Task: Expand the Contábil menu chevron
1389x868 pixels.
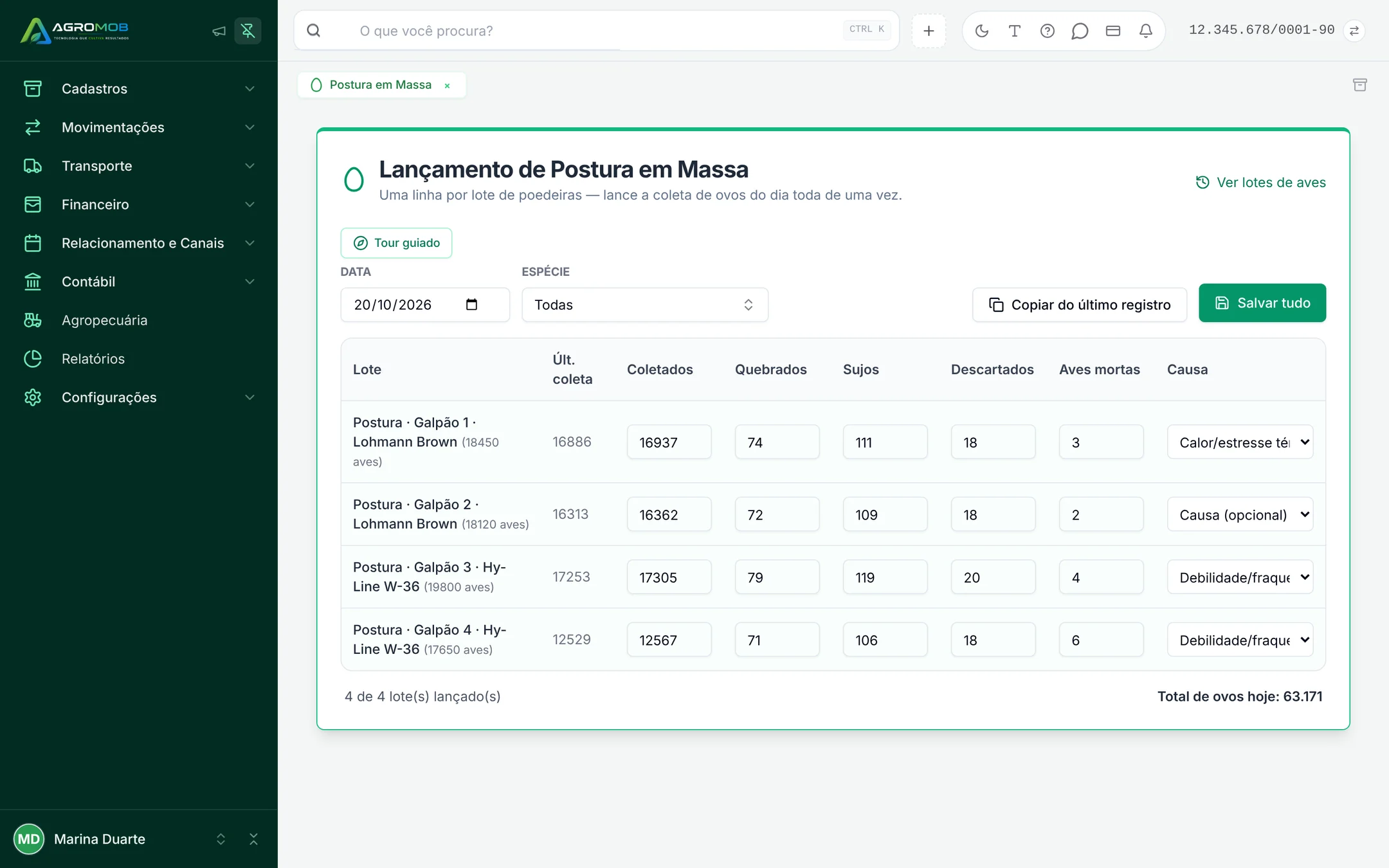Action: click(x=250, y=282)
